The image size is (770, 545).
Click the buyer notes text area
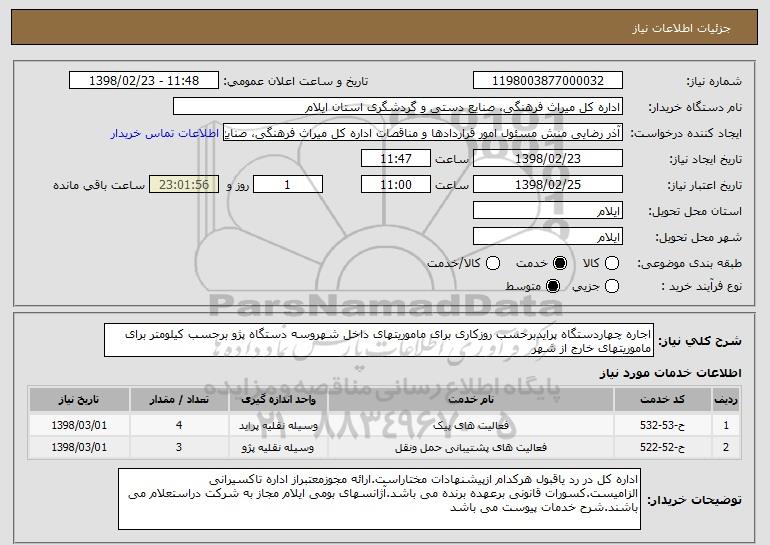tap(379, 499)
